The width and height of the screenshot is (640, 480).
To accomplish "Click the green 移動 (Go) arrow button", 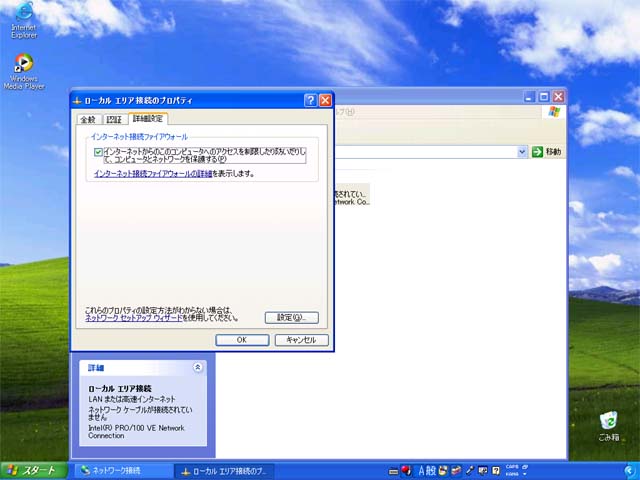I will point(538,152).
